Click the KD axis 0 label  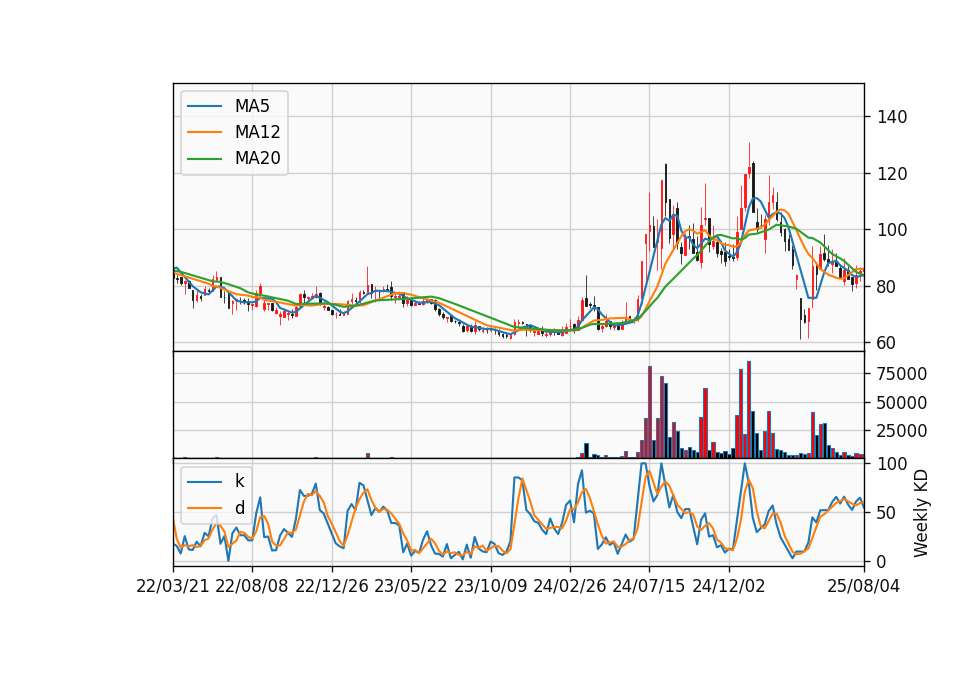pos(882,561)
